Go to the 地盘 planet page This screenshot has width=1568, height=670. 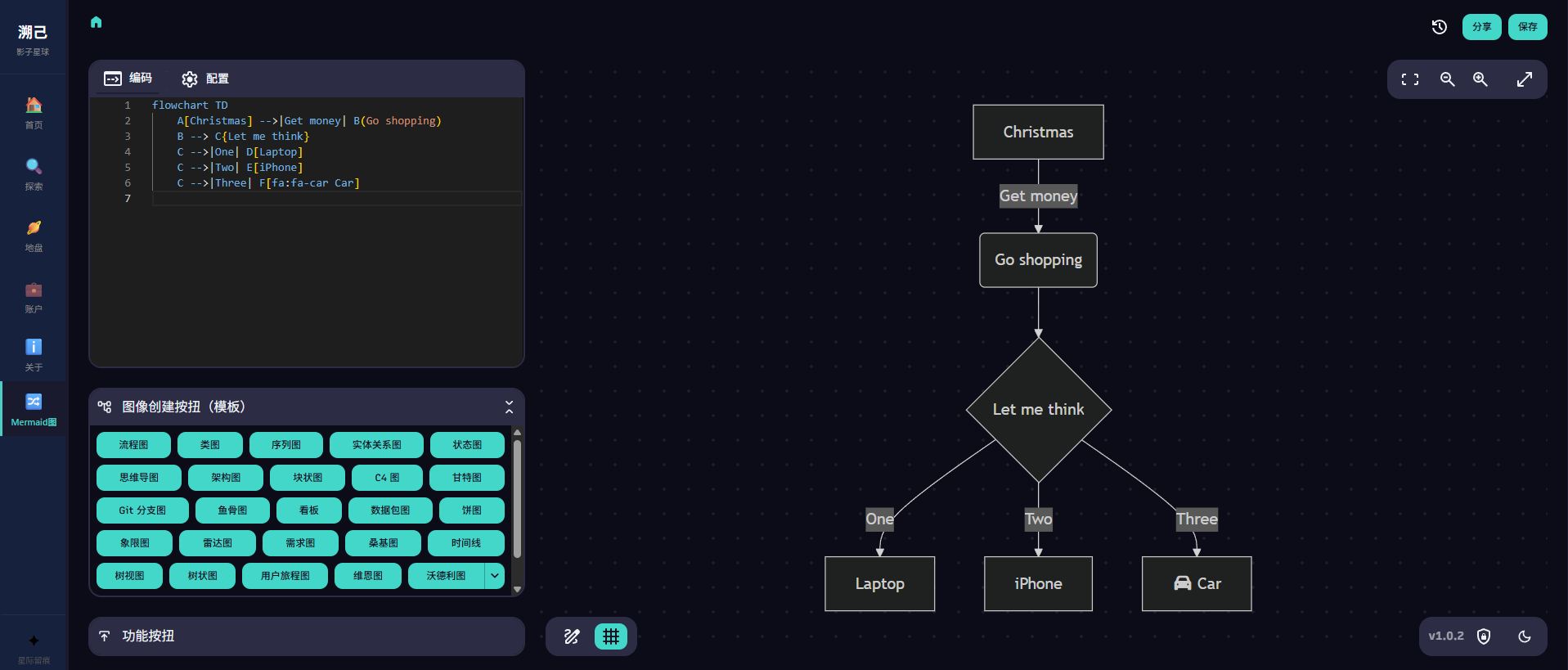[x=34, y=236]
